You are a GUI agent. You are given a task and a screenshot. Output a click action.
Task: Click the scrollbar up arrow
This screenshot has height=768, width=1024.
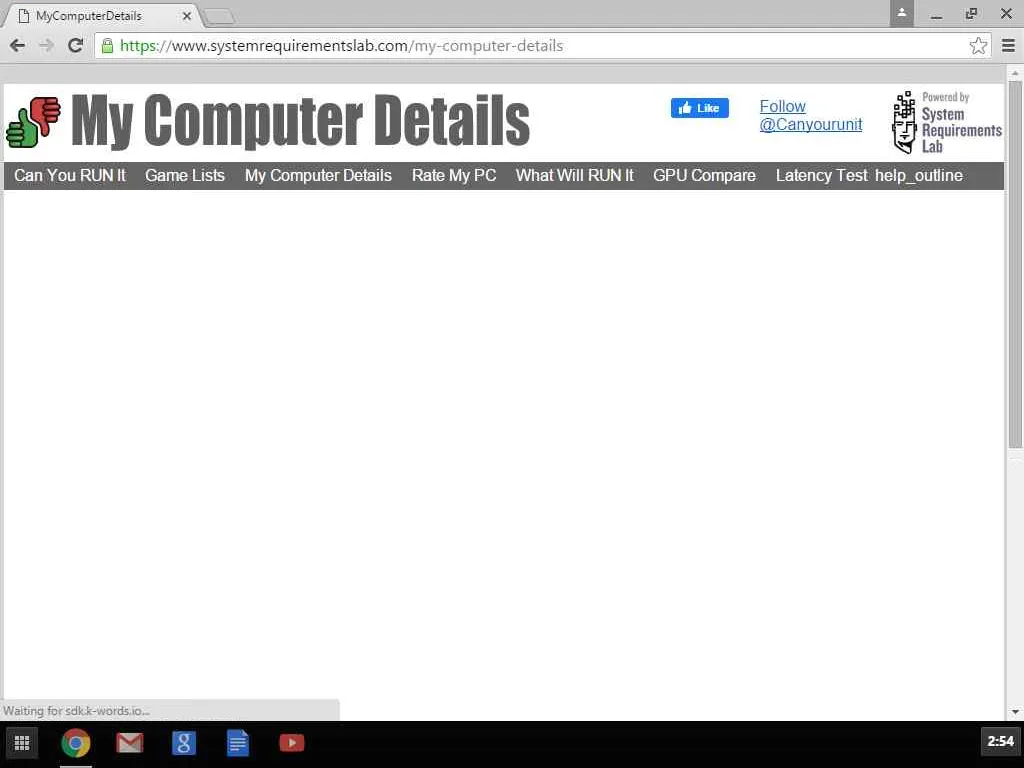[x=1014, y=73]
